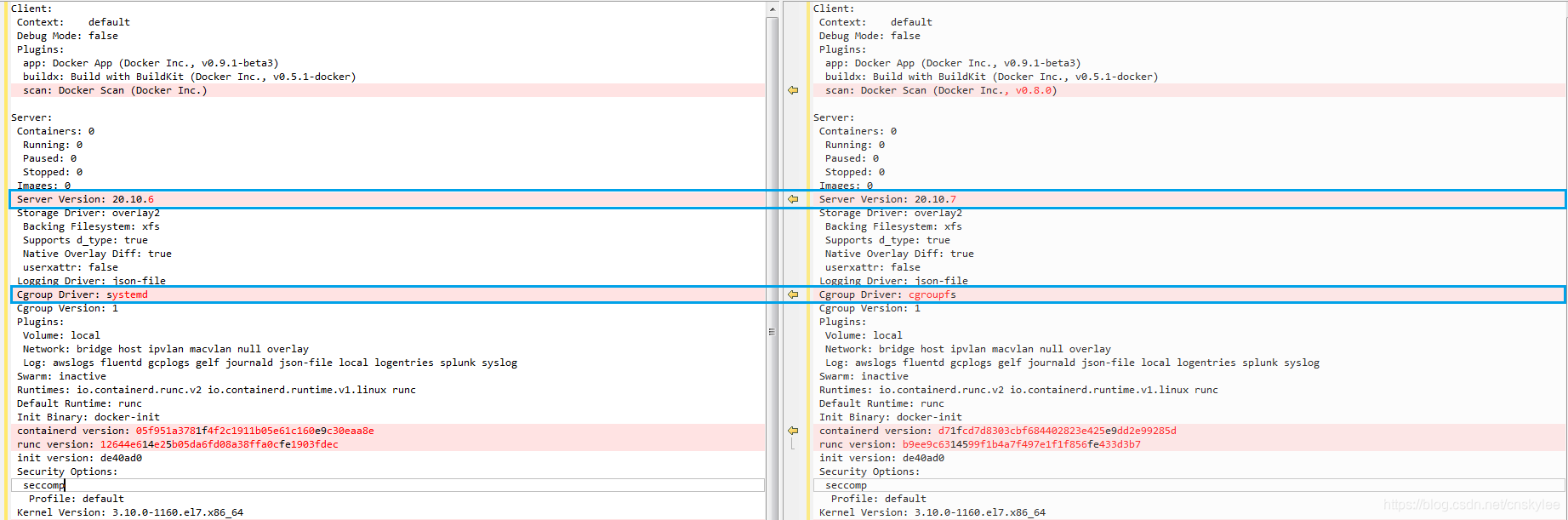This screenshot has height=520, width=1568.
Task: Click 'Paused: 0' in right pane
Action: [852, 158]
